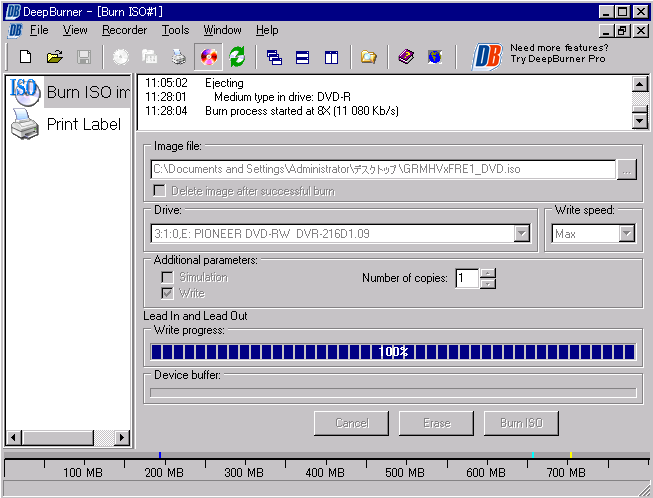
Task: Open the View menu
Action: coord(75,30)
